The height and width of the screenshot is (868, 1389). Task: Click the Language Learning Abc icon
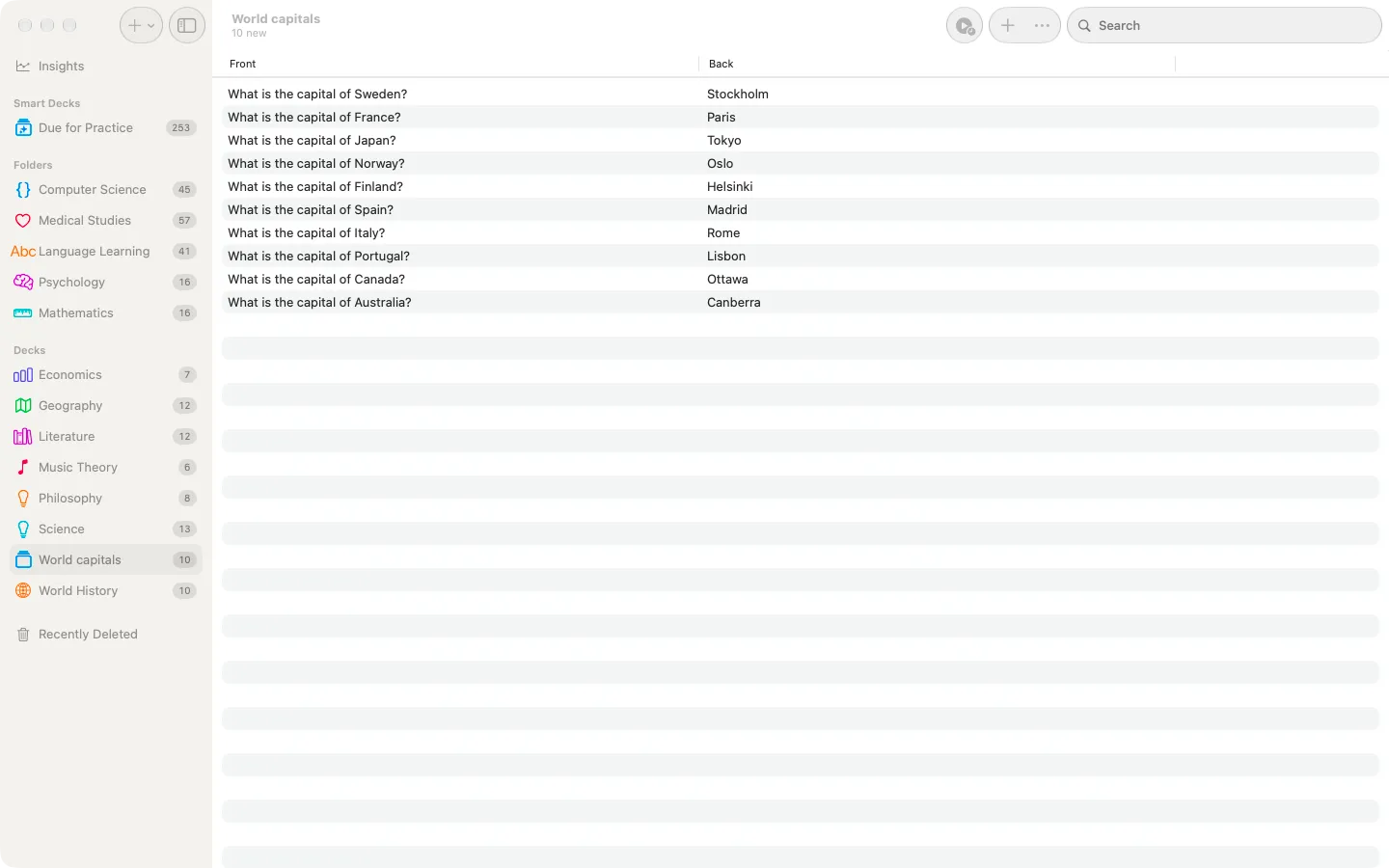coord(23,252)
